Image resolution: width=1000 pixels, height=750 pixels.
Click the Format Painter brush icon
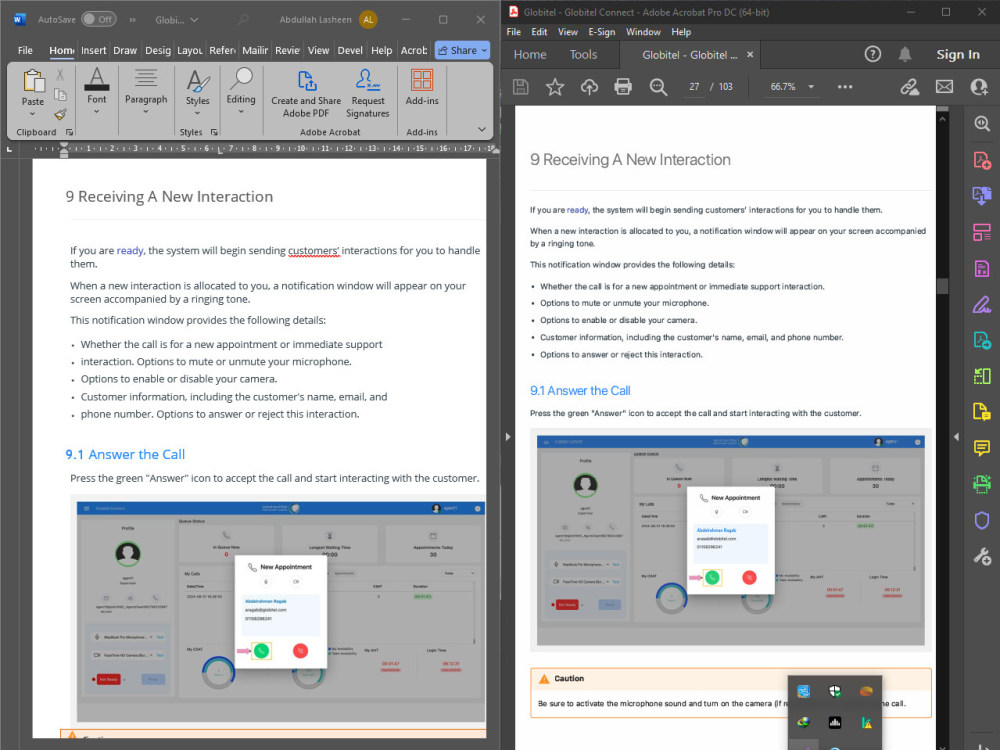point(60,115)
